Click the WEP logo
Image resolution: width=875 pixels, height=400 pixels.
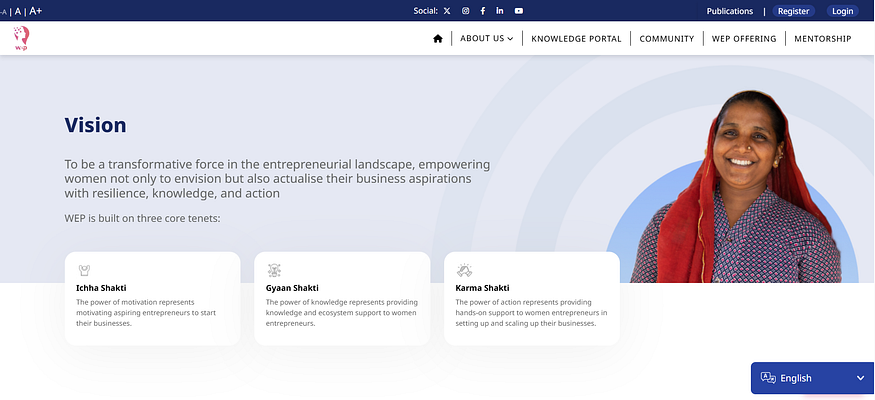(22, 38)
